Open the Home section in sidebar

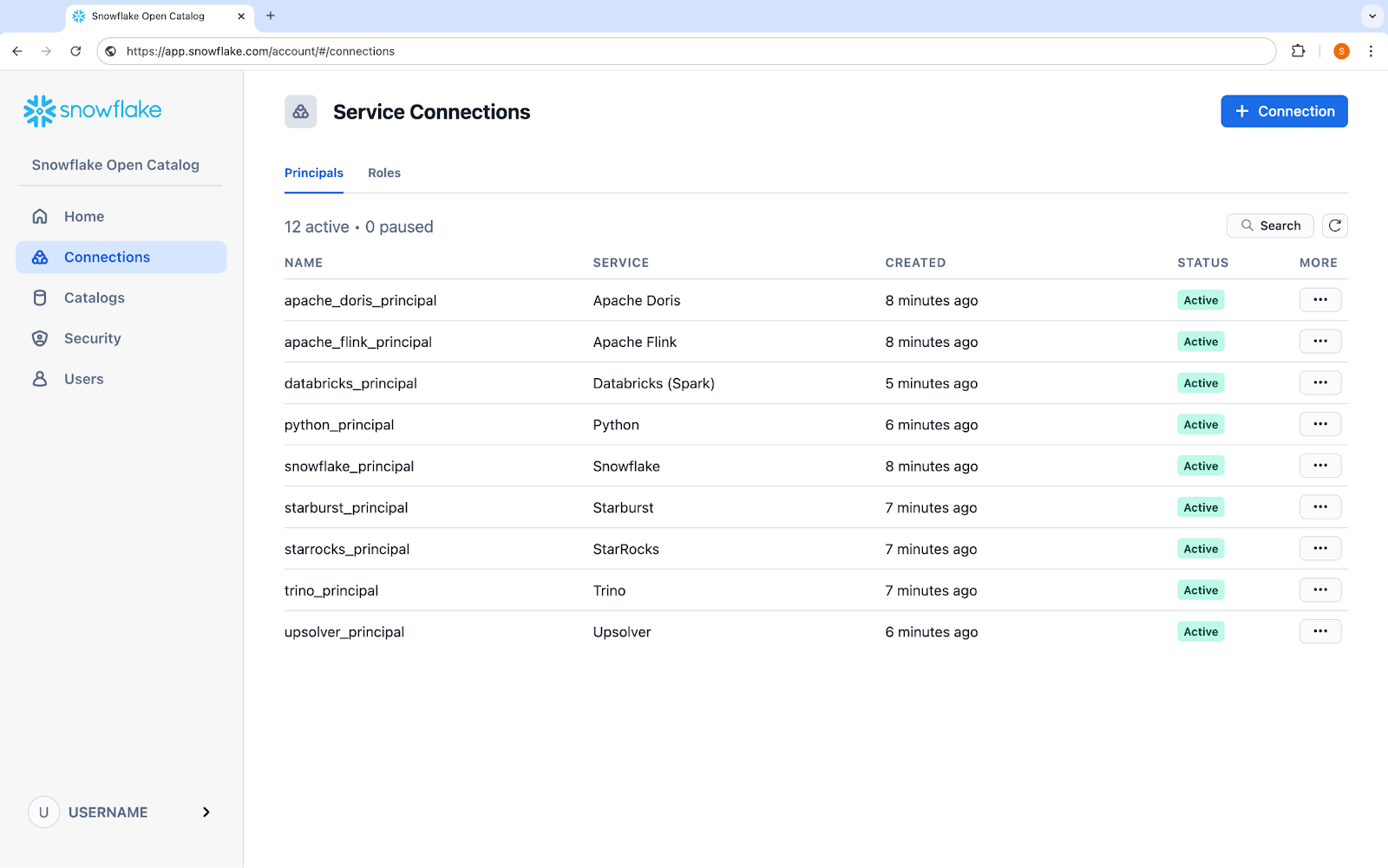tap(82, 216)
